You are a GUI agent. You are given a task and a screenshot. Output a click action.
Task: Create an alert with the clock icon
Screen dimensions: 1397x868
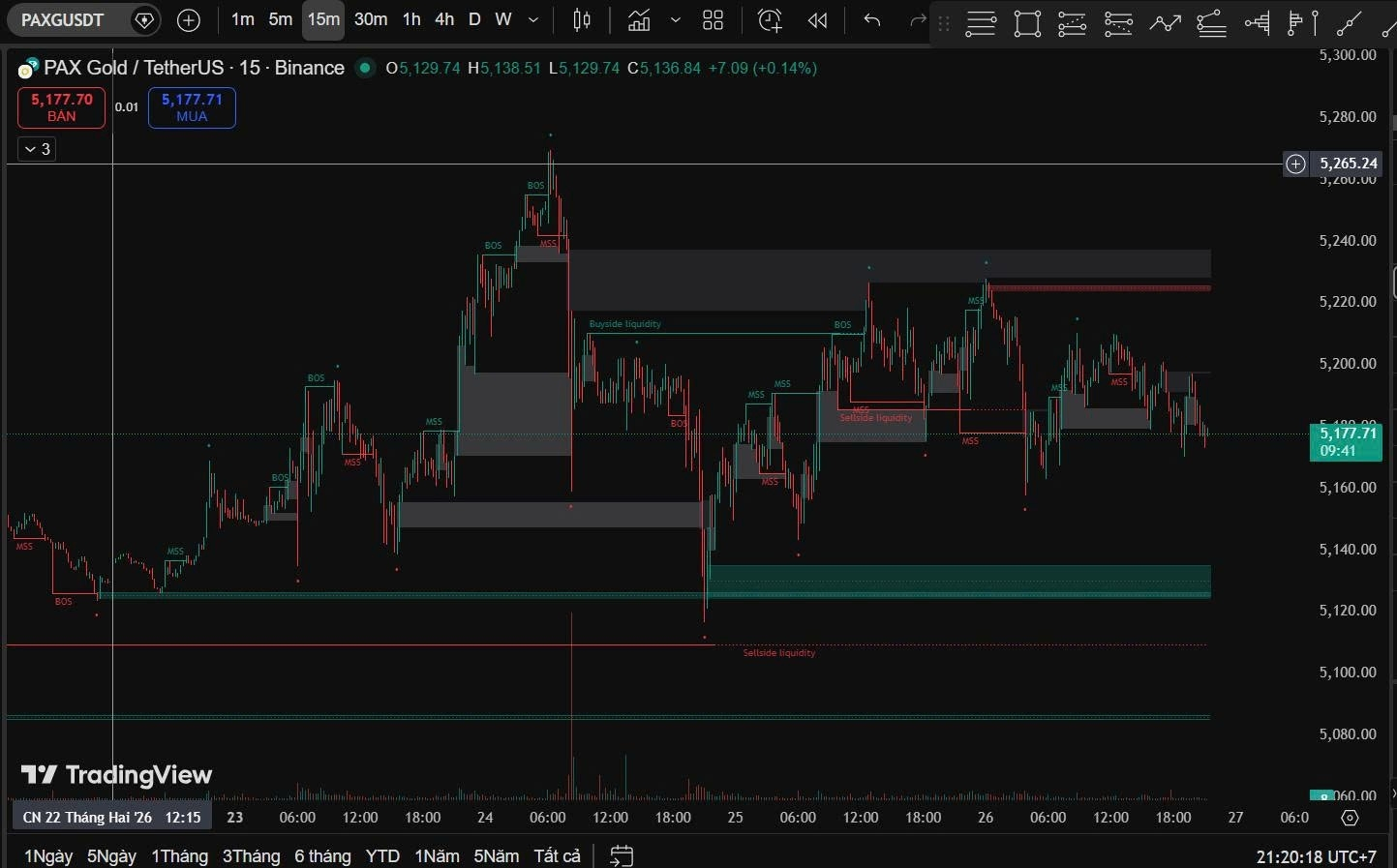[770, 19]
